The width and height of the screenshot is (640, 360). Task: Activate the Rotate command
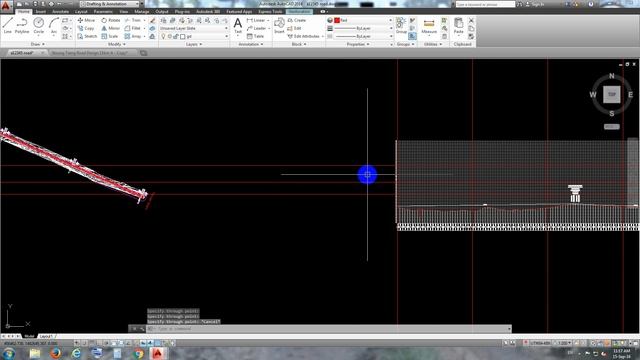click(111, 20)
